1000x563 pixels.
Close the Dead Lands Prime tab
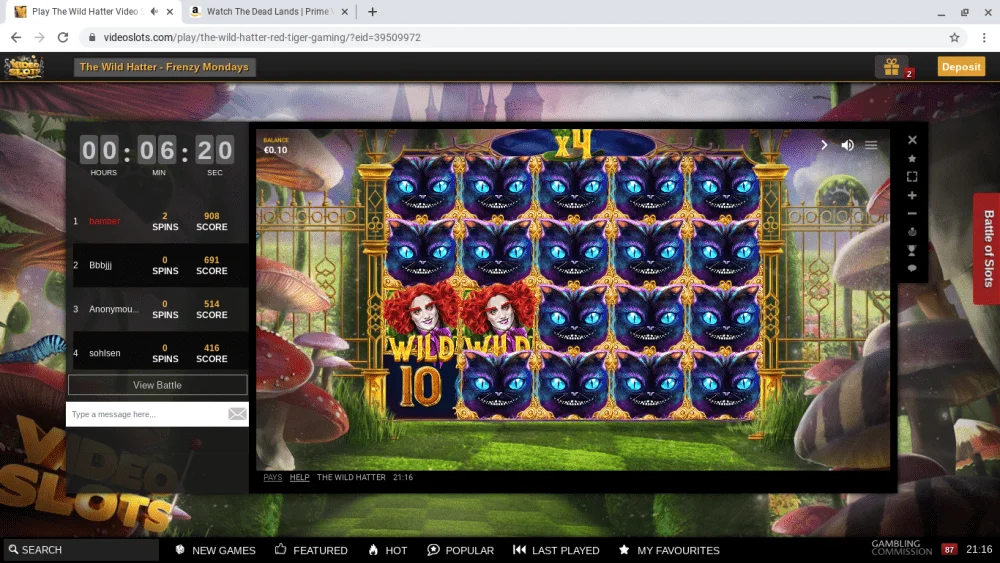tap(344, 11)
